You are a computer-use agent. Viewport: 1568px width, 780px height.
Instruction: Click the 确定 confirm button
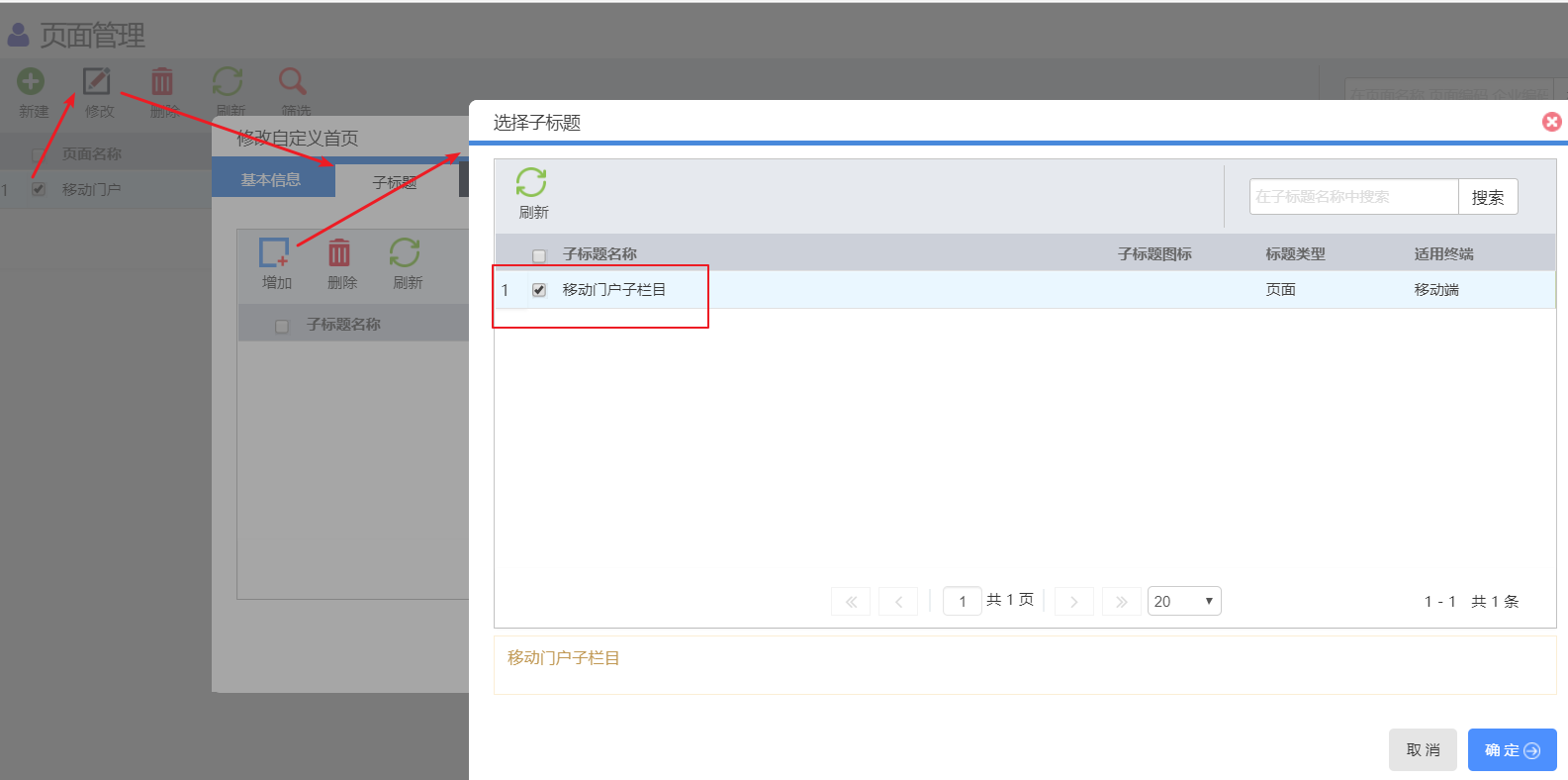pos(1511,750)
